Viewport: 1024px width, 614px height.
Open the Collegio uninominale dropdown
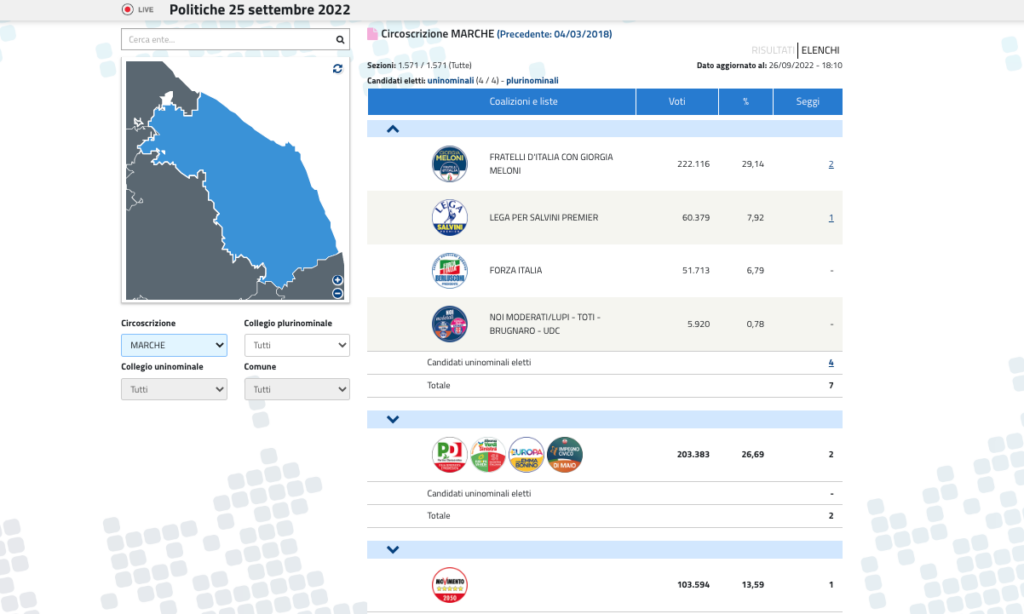point(174,389)
